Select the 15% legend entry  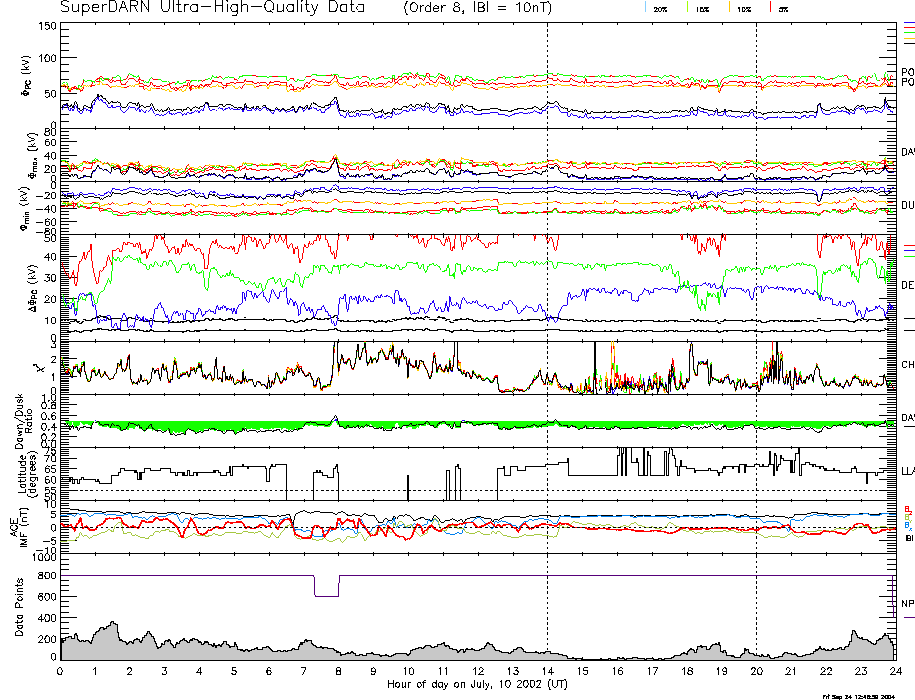(701, 8)
